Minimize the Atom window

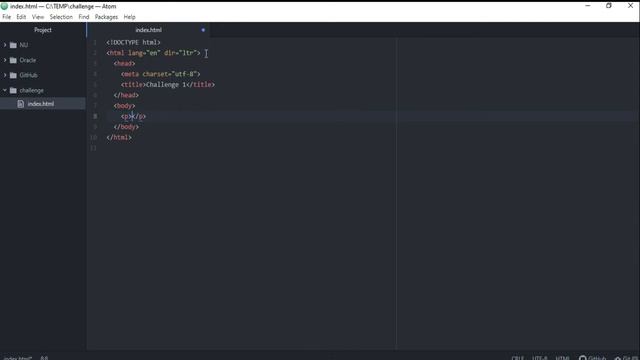(588, 6)
